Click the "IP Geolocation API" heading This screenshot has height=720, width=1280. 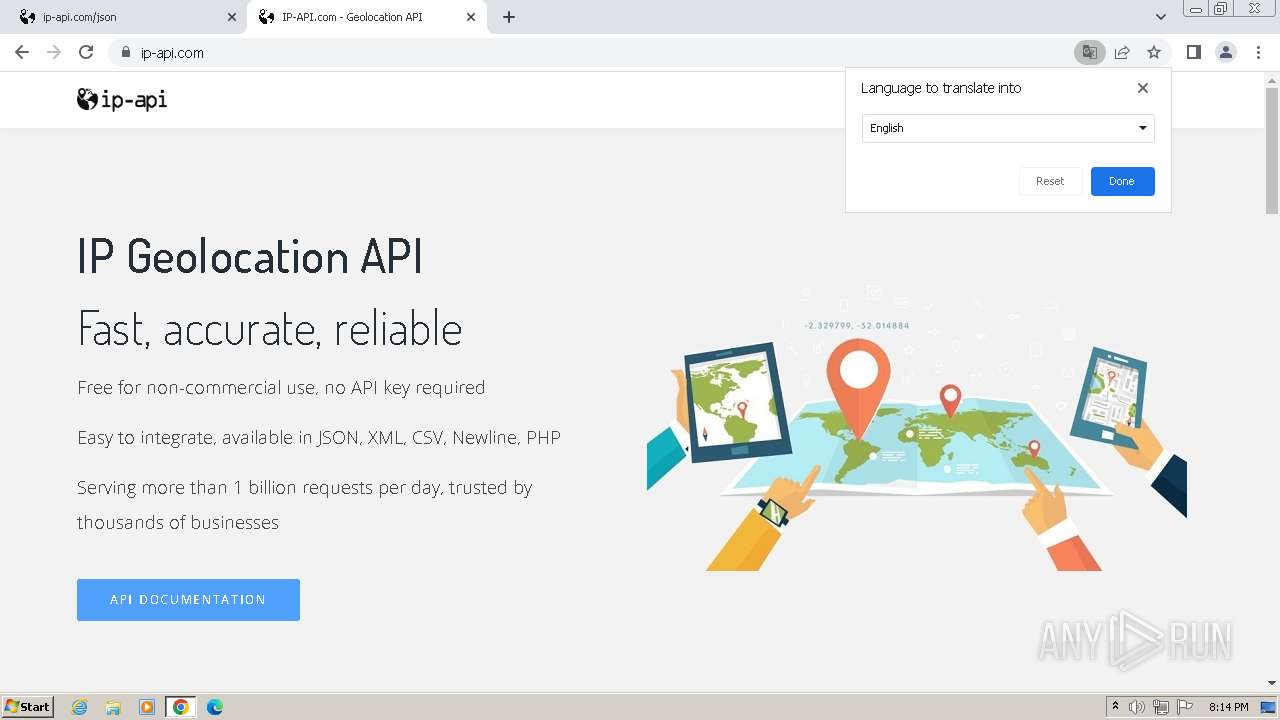point(250,257)
